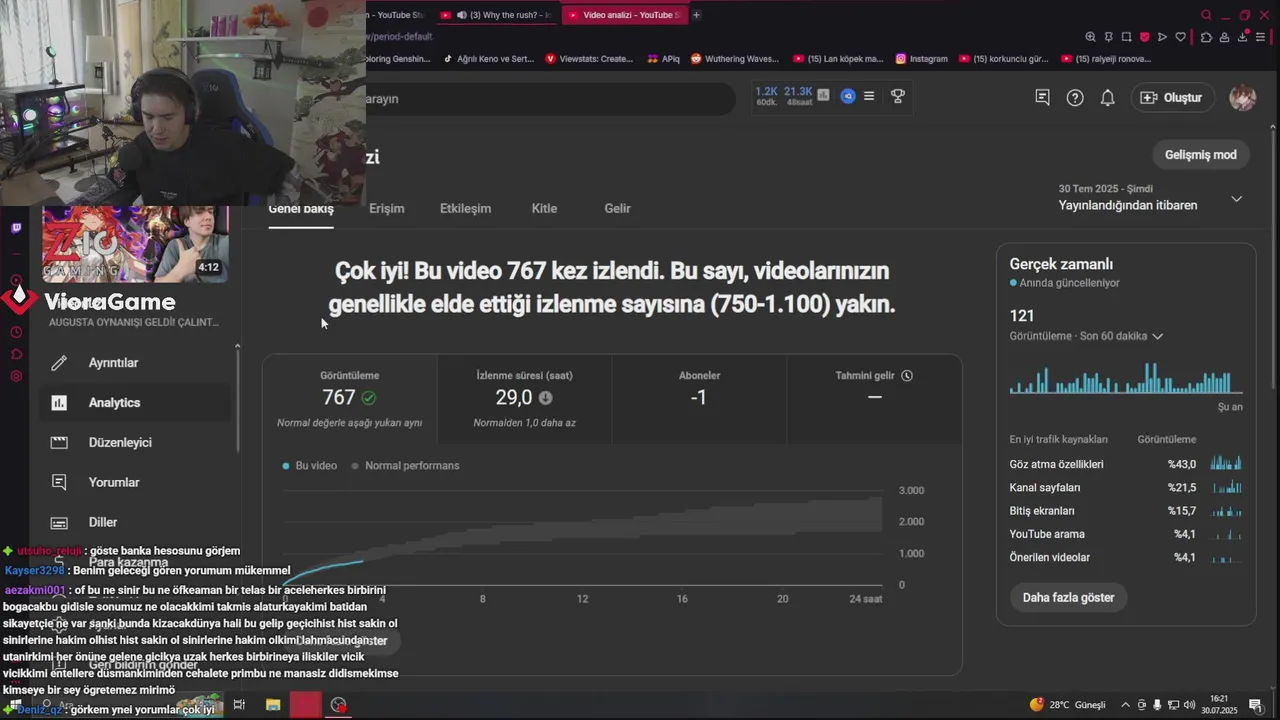Open the Twitch icon in browser sidebar
The image size is (1280, 720).
tap(16, 228)
